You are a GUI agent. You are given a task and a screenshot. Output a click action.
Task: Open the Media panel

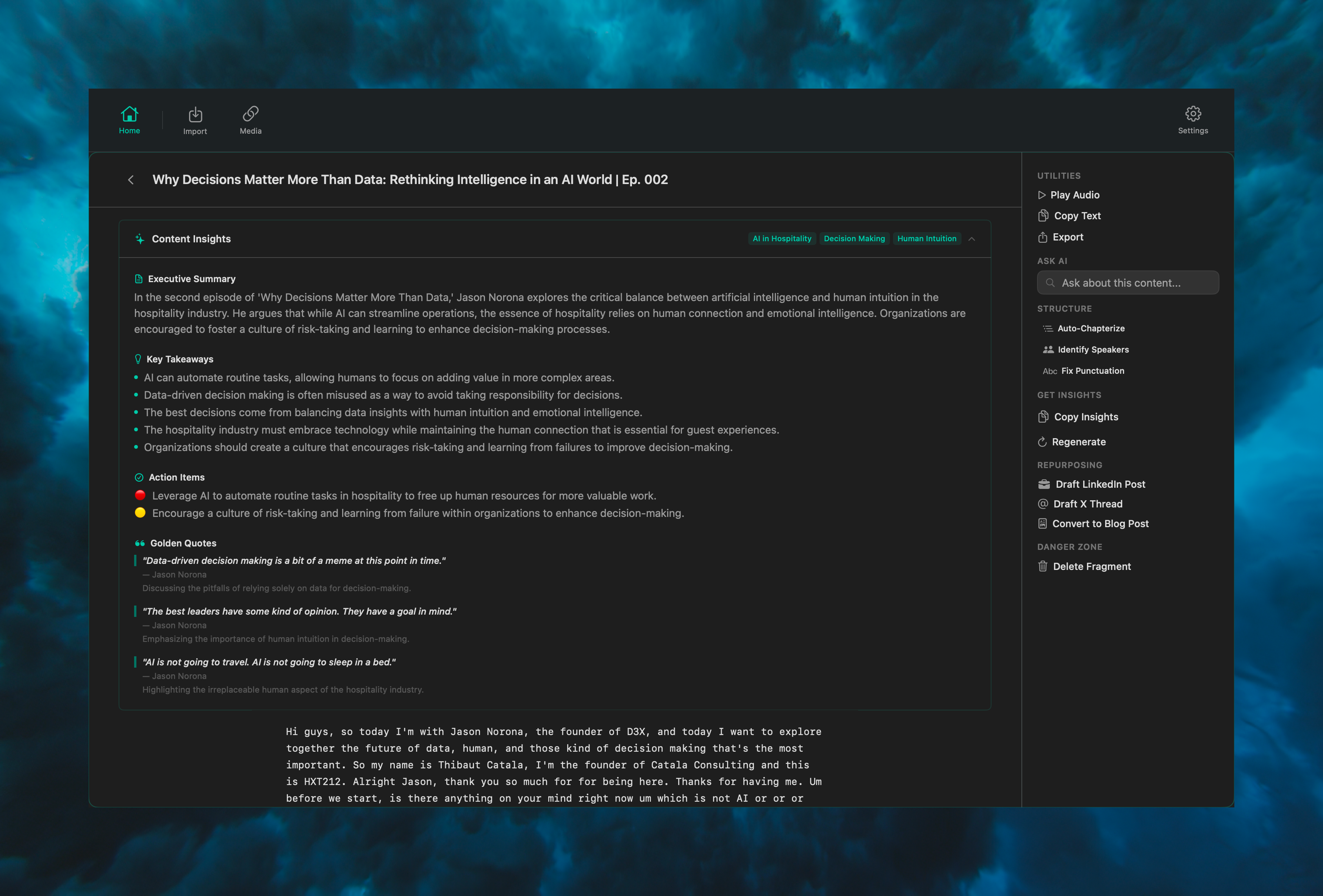250,119
